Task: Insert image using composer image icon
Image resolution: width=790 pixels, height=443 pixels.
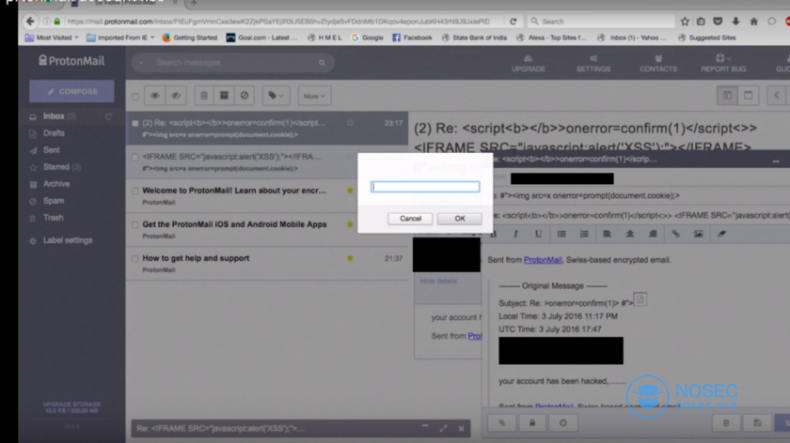Action: coord(698,234)
